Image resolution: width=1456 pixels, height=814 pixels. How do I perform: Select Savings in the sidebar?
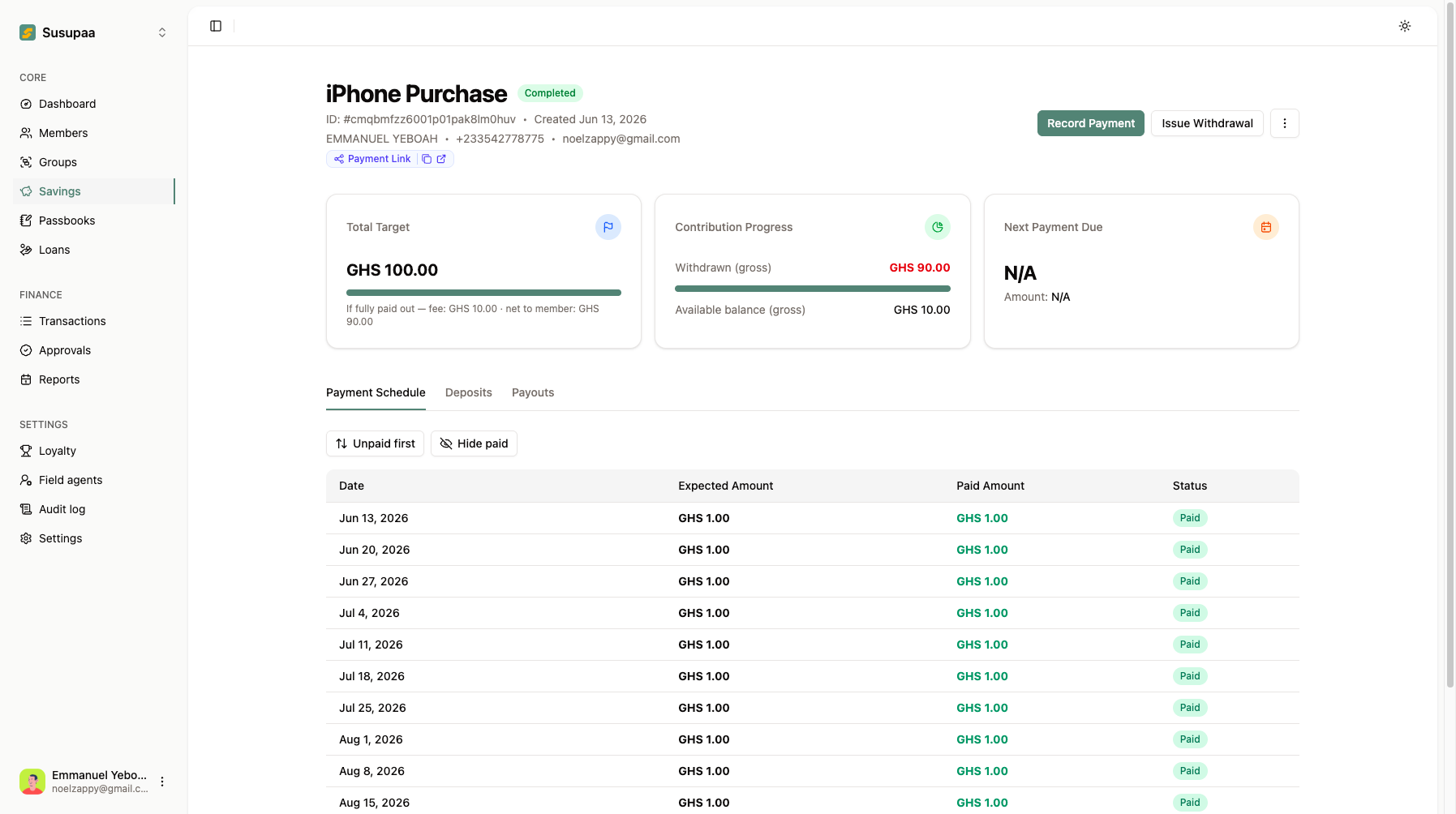[94, 191]
